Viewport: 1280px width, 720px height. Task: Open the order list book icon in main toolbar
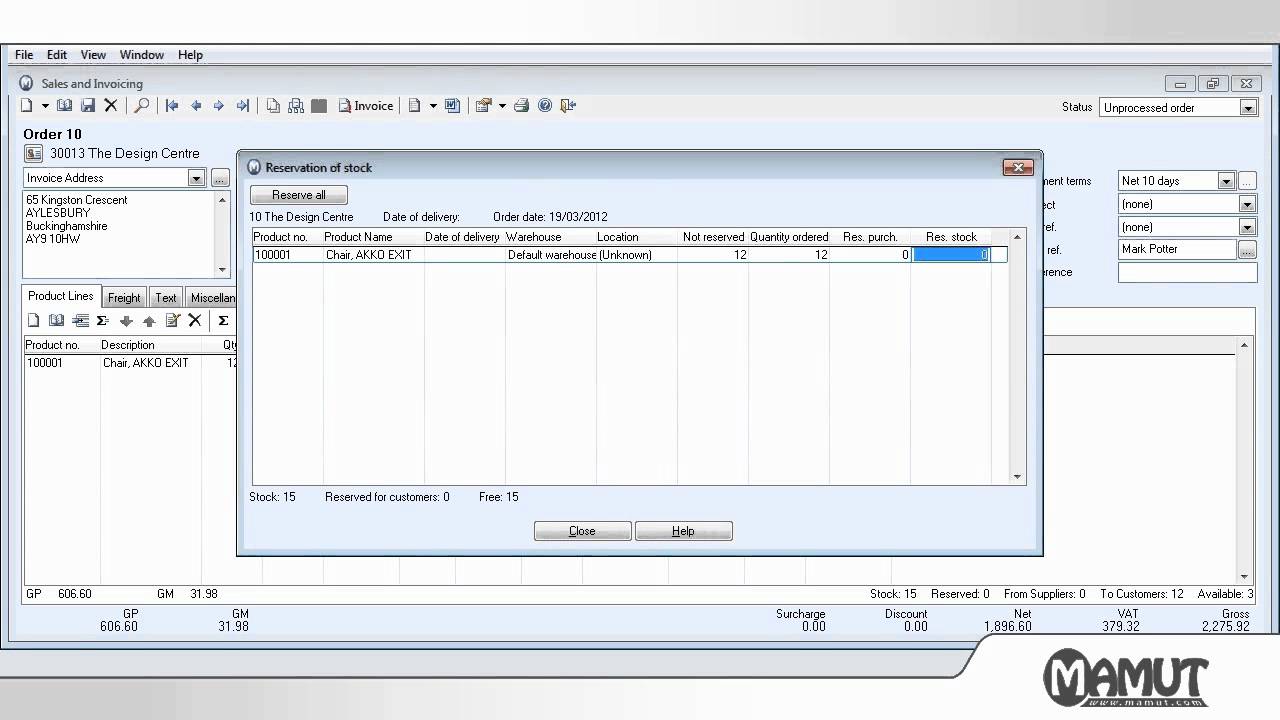pyautogui.click(x=64, y=105)
